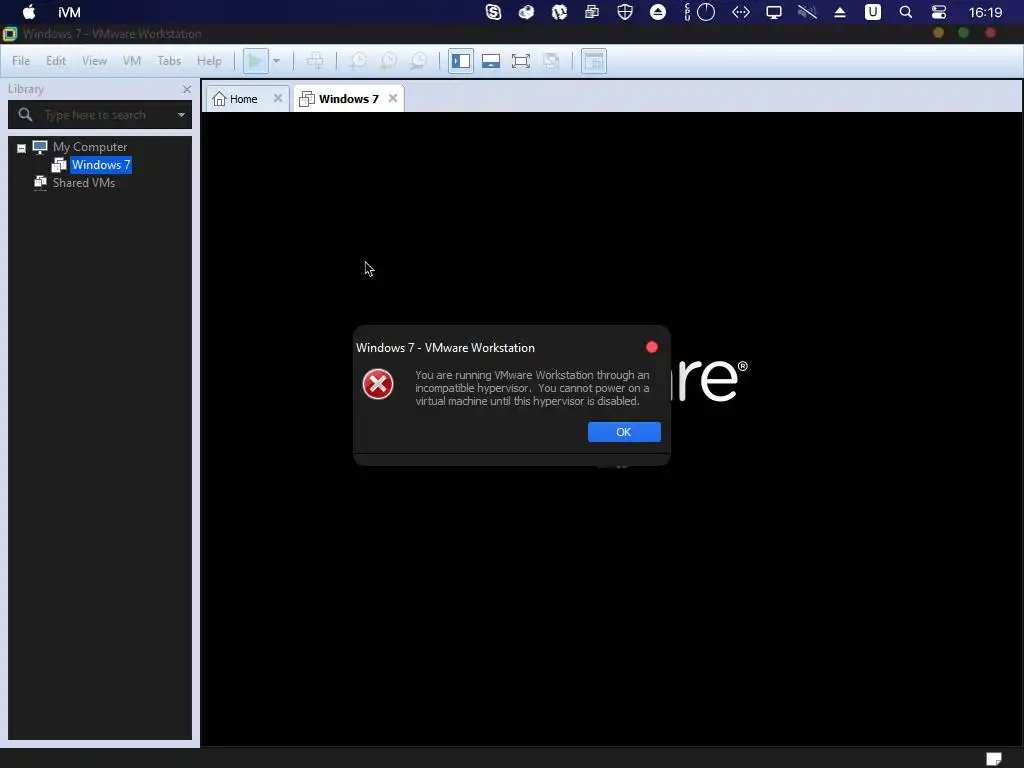This screenshot has width=1024, height=768.
Task: Click OK in the error dialog
Action: (x=624, y=432)
